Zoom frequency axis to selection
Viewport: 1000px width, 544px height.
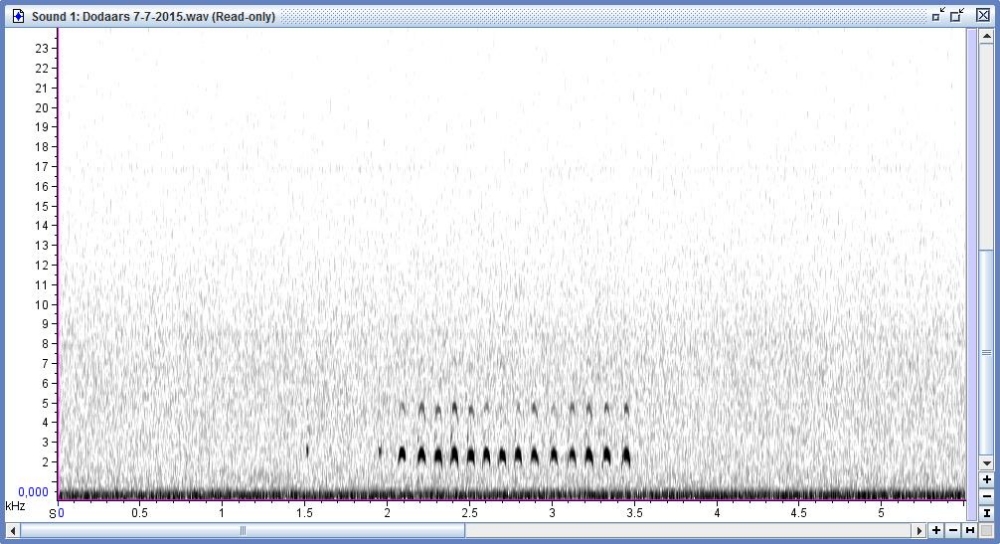pos(987,513)
